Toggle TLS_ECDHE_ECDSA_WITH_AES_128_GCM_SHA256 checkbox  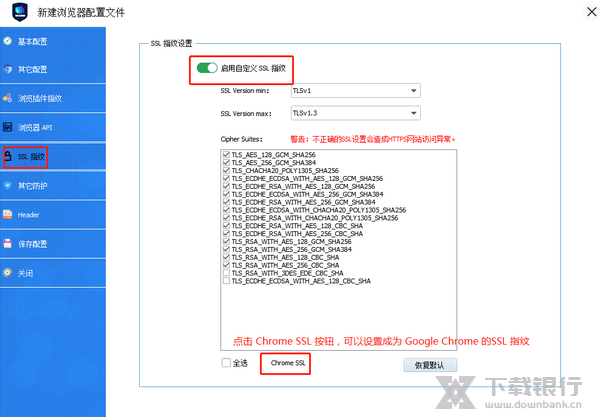(x=226, y=178)
